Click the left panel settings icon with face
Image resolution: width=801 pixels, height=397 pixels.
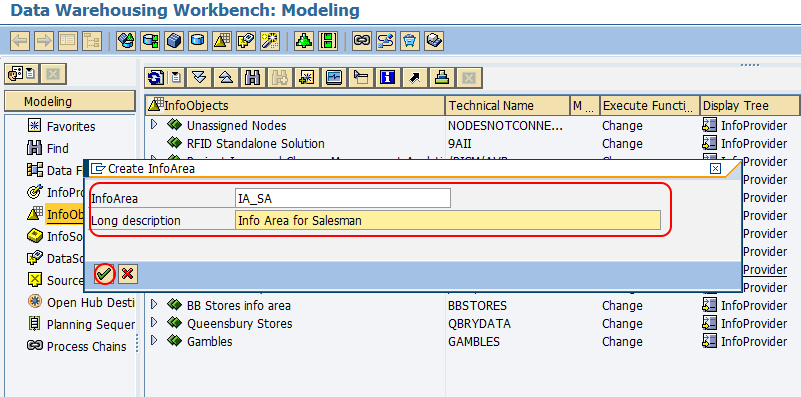coord(15,74)
